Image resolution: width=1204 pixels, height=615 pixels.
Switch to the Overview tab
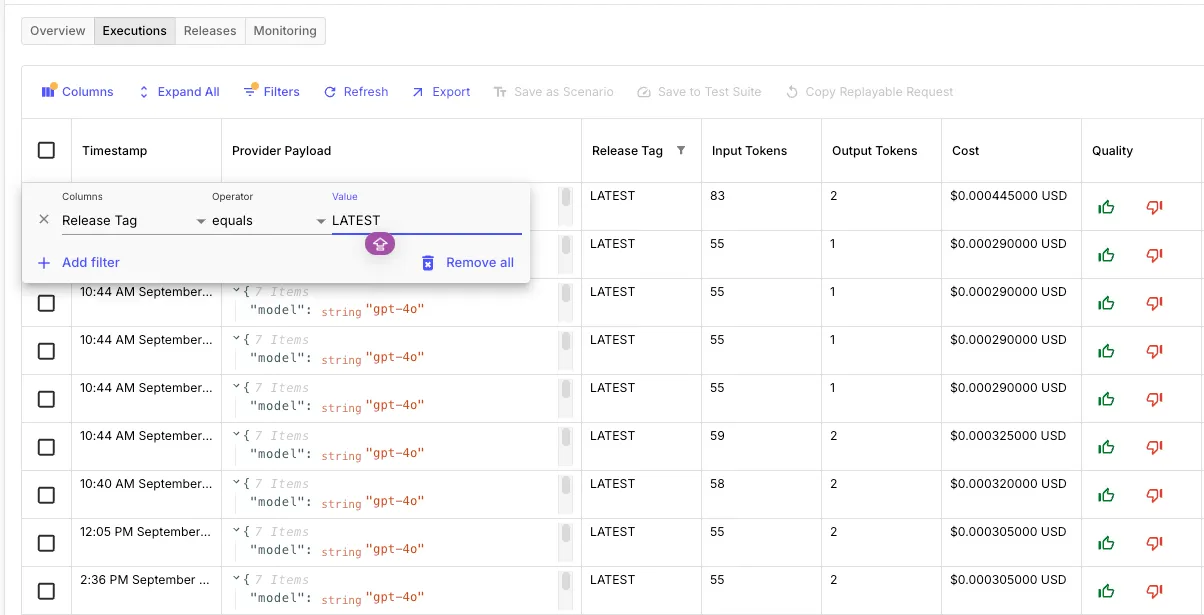pyautogui.click(x=58, y=31)
